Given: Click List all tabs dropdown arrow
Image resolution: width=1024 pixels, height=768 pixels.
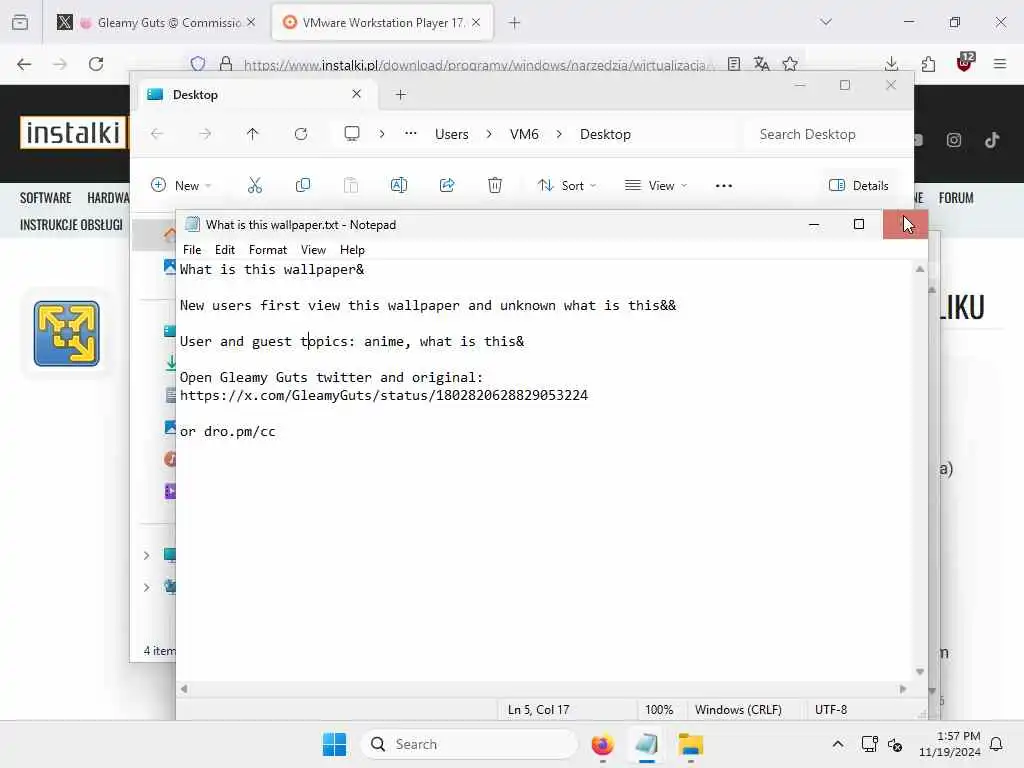Looking at the screenshot, I should coord(826,22).
